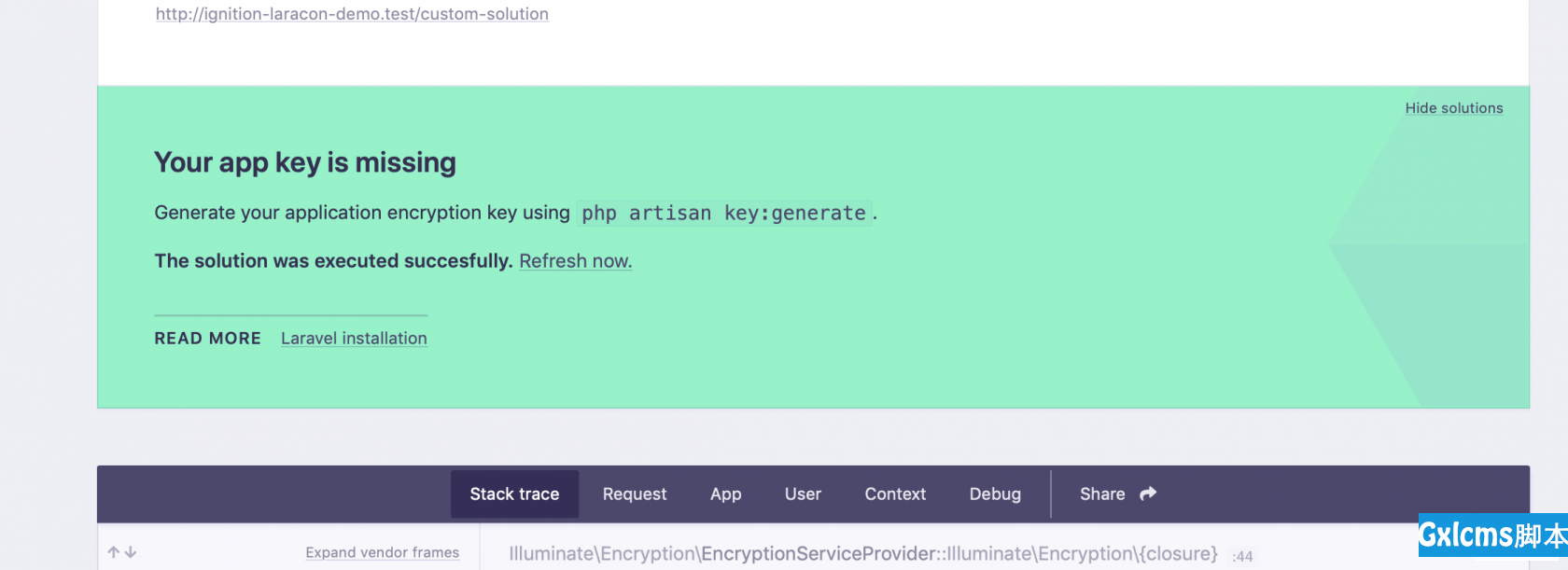This screenshot has width=1568, height=570.
Task: Open the Laravel installation link
Action: point(354,339)
